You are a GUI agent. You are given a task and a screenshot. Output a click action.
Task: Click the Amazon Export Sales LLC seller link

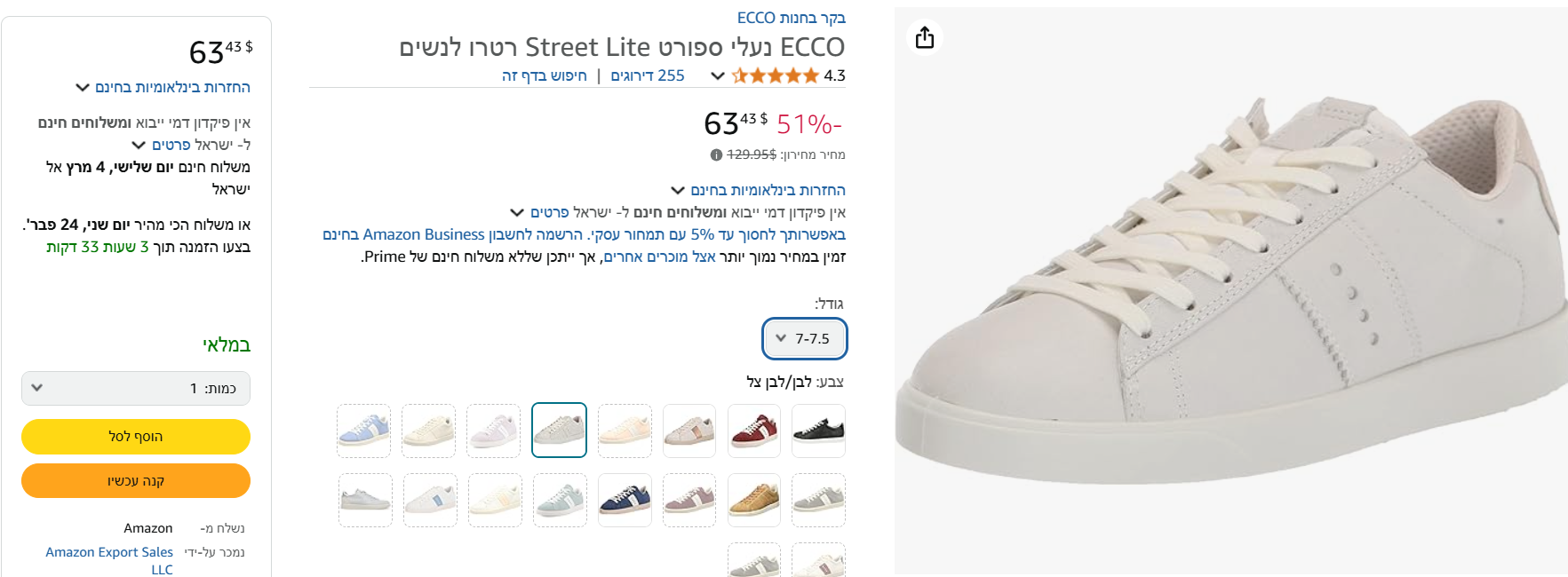click(110, 552)
